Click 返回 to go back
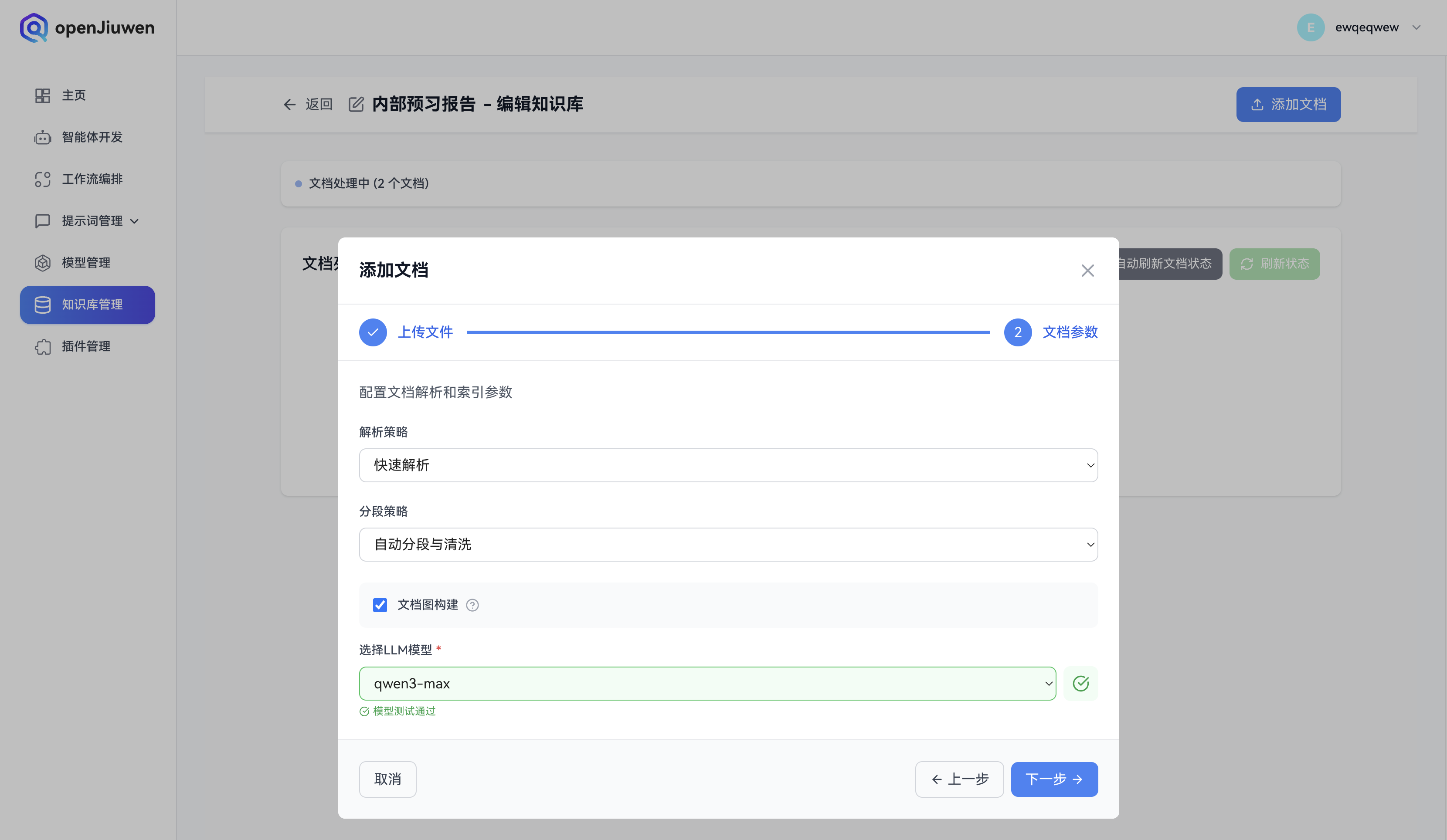The image size is (1447, 840). (x=308, y=105)
